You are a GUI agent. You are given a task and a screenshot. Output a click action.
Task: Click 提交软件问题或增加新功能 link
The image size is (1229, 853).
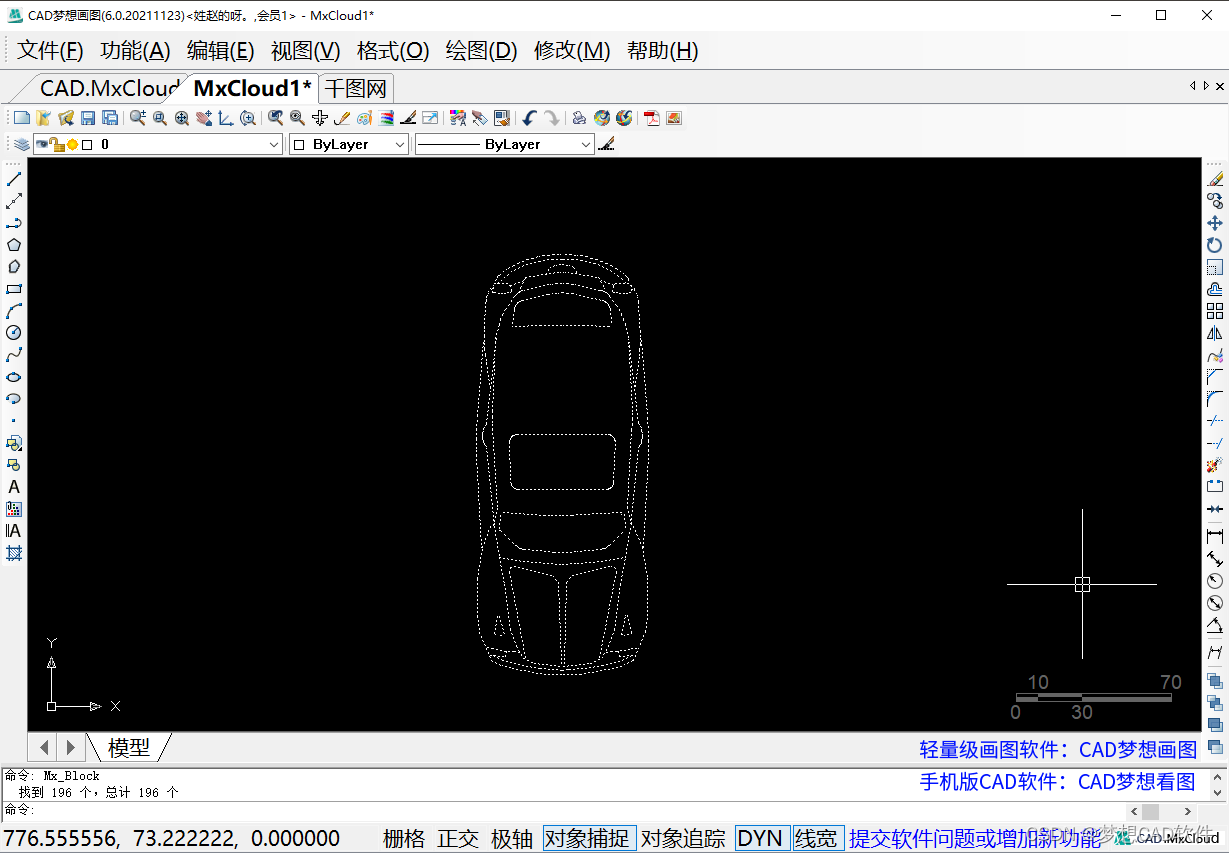975,839
